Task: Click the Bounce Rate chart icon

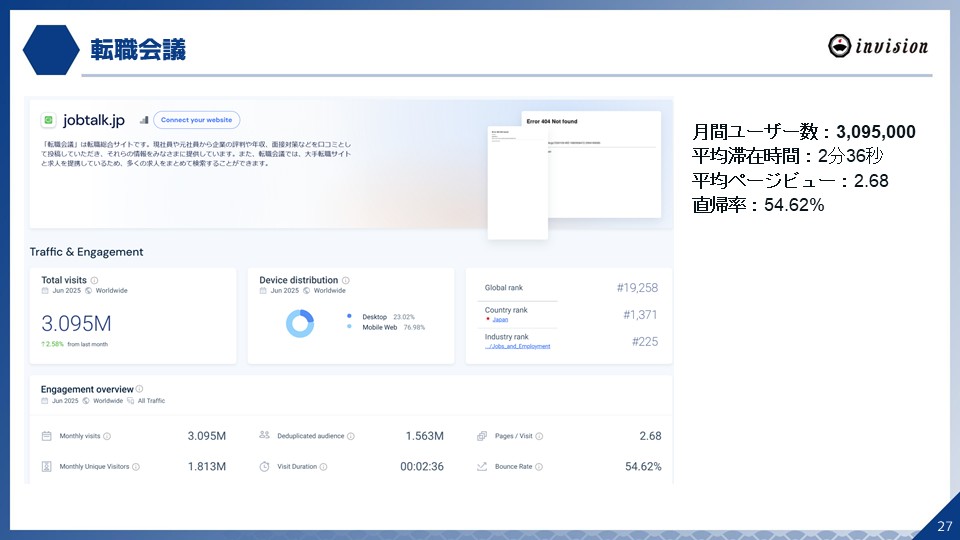Action: click(482, 467)
